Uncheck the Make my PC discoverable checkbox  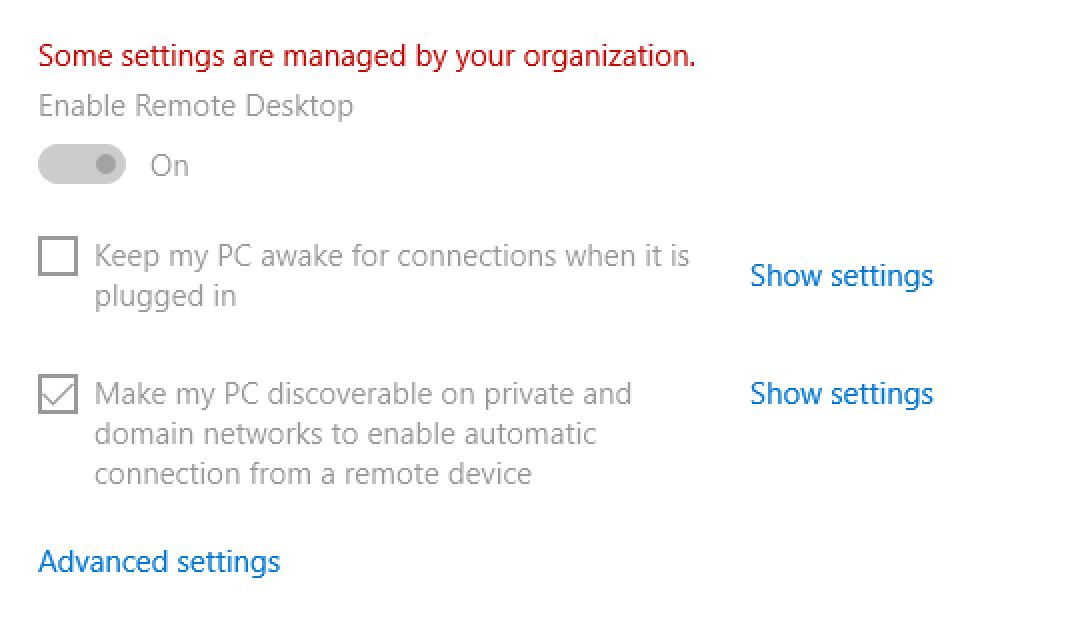click(x=58, y=394)
